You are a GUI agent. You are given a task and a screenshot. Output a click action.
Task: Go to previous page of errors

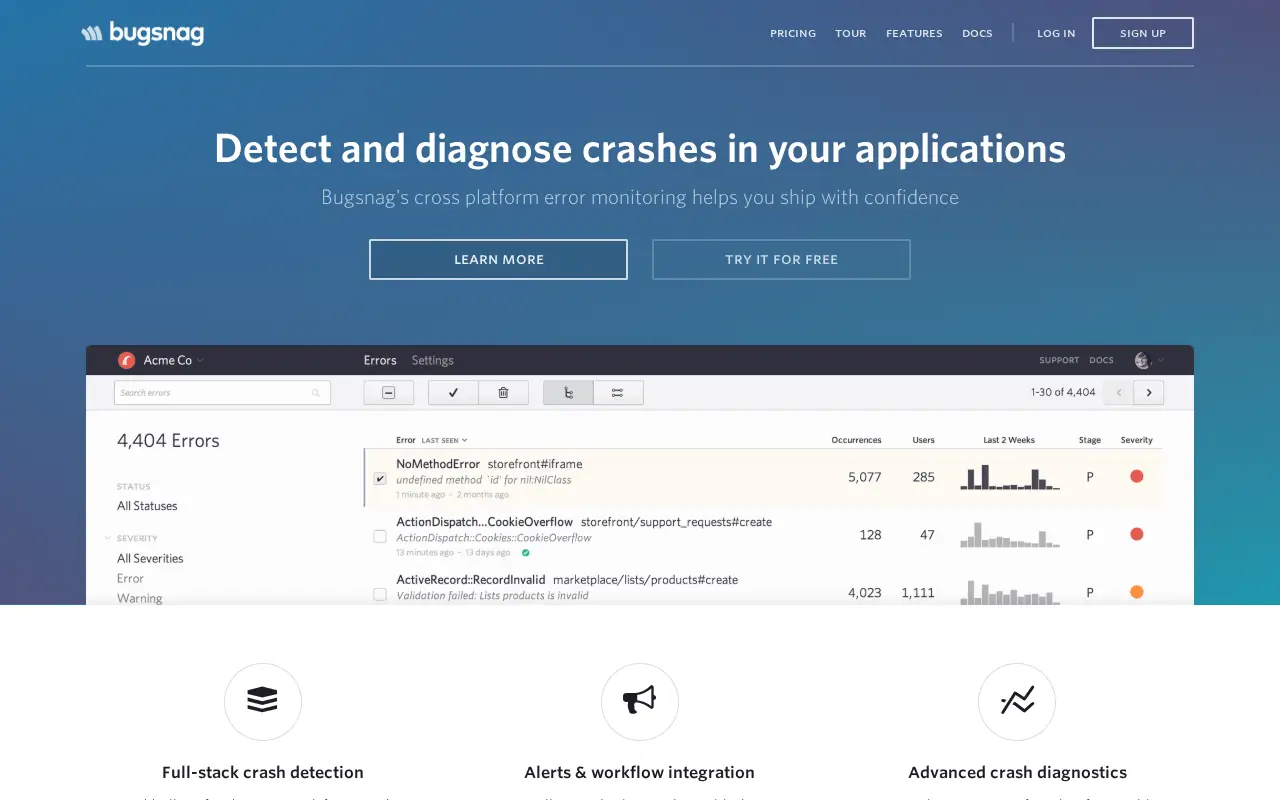tap(1119, 393)
